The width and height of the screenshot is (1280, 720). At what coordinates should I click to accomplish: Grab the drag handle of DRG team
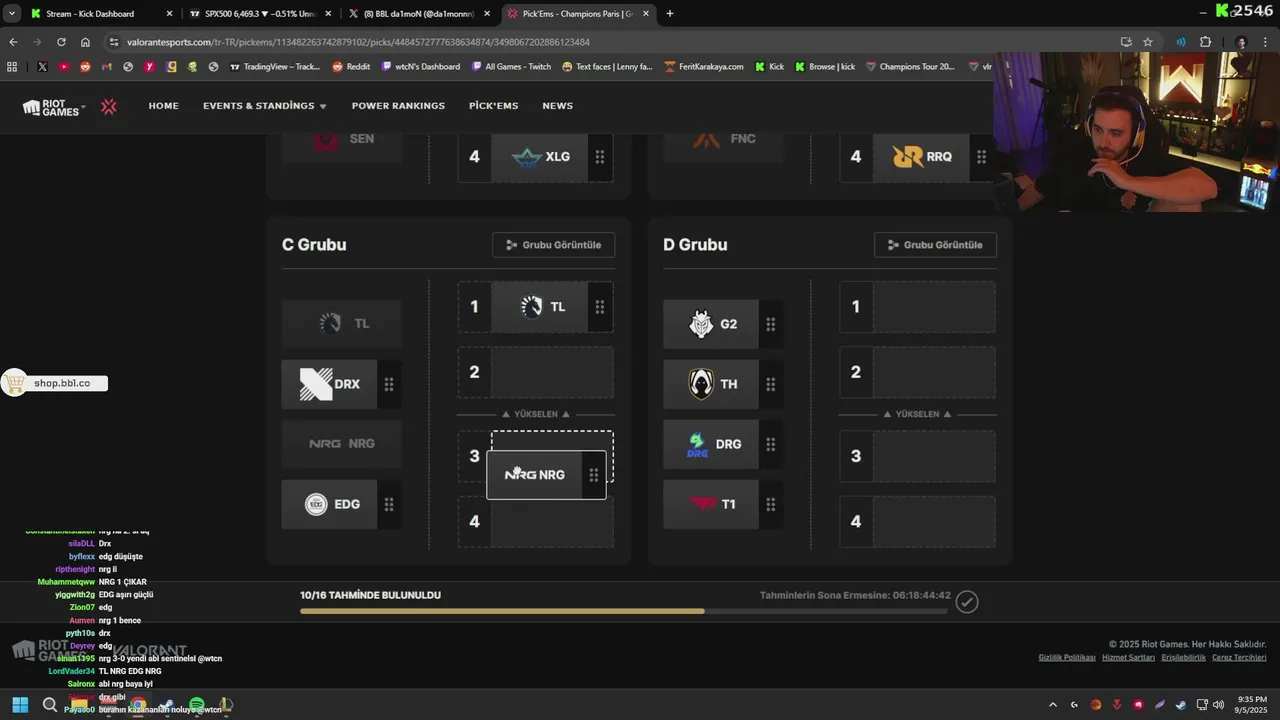[x=771, y=444]
